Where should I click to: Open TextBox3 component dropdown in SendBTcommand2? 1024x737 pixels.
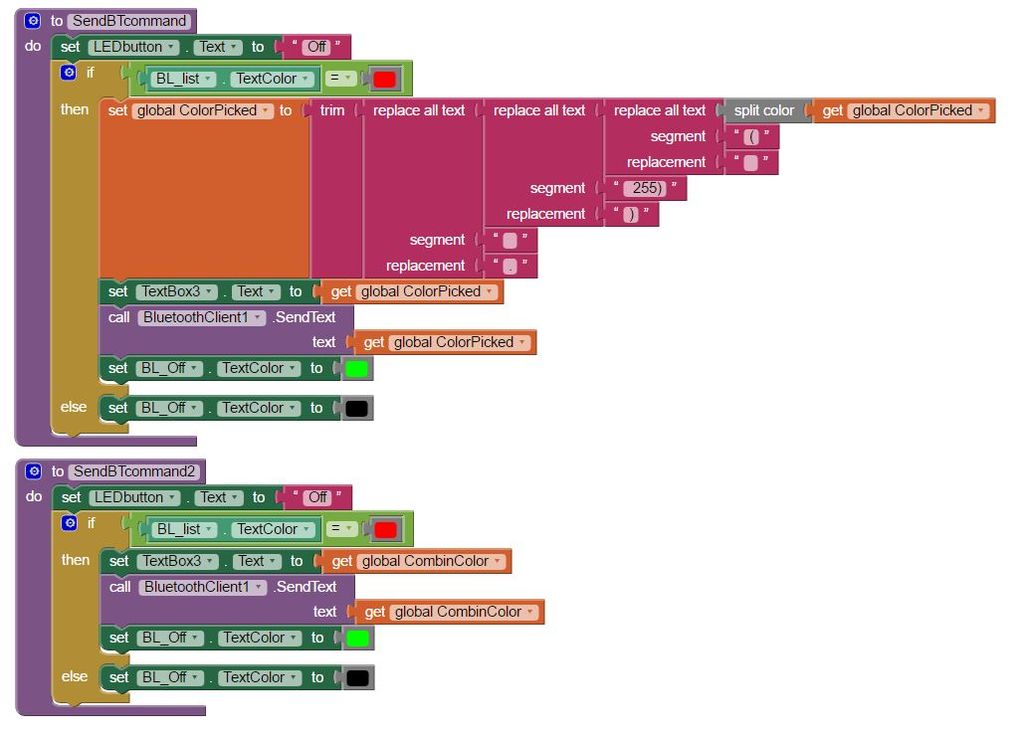click(178, 561)
